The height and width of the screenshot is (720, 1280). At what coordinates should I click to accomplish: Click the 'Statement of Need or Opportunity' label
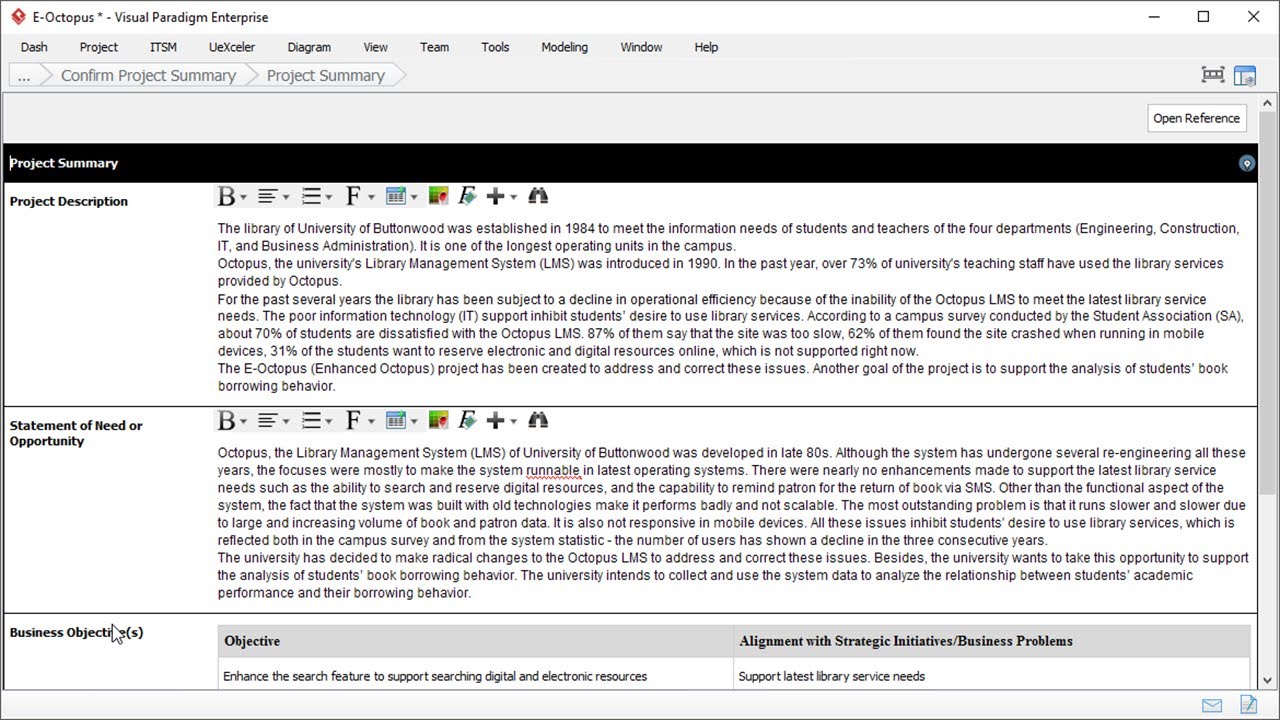(76, 433)
